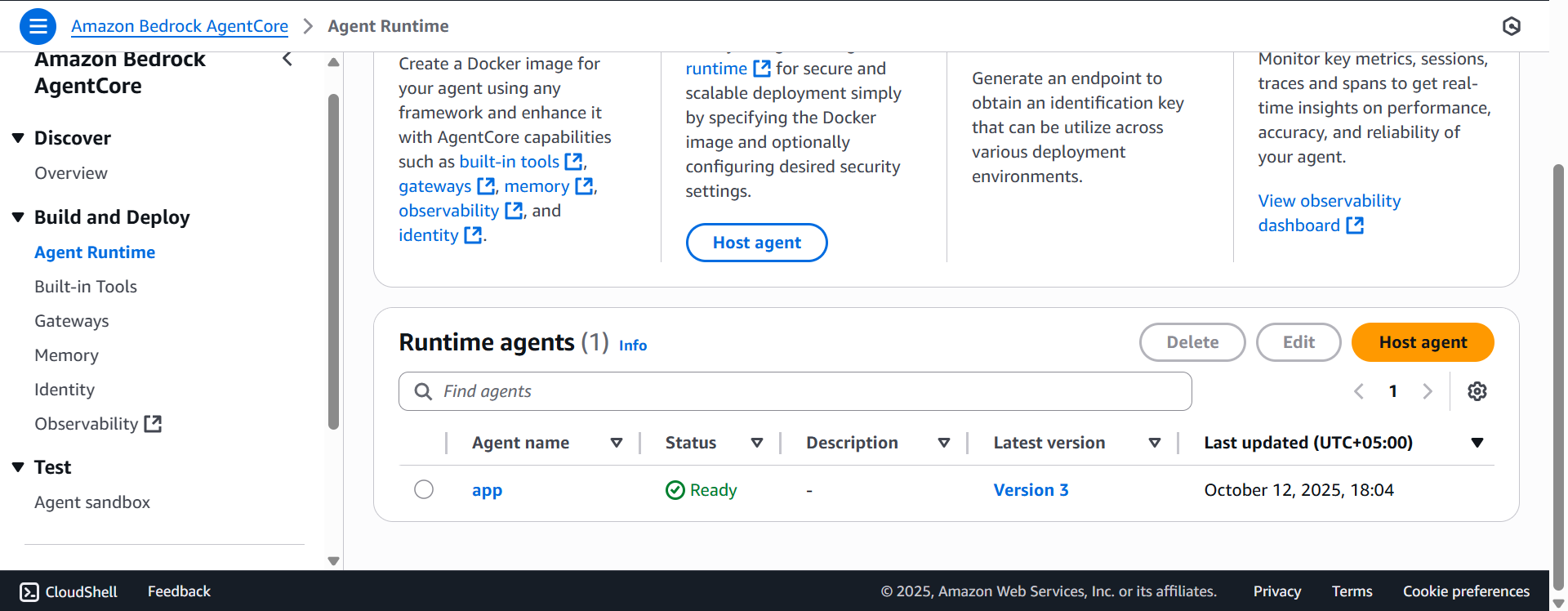
Task: Open the View observability dashboard link
Action: click(1330, 213)
